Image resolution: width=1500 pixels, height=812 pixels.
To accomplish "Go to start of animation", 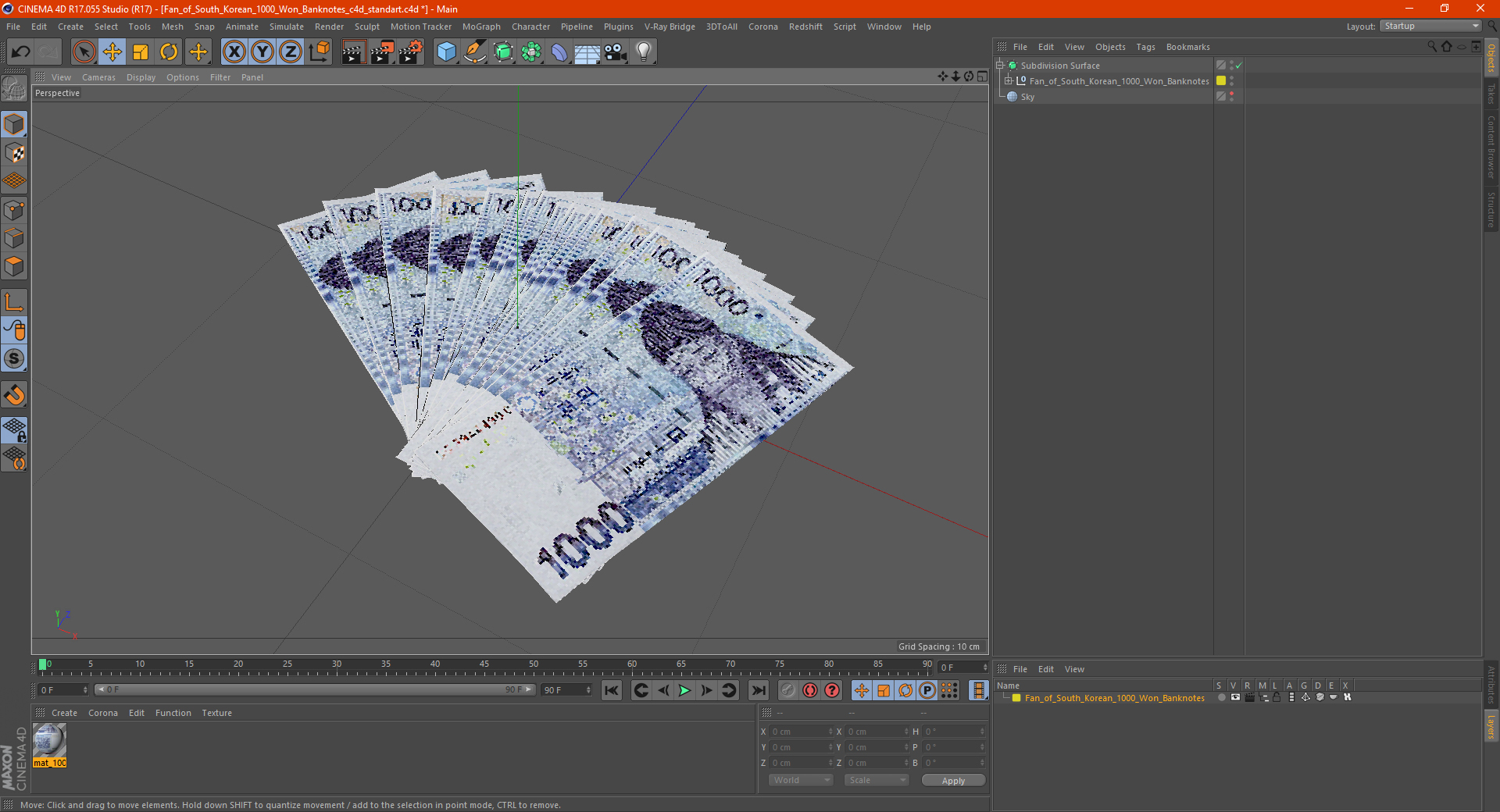I will click(612, 690).
